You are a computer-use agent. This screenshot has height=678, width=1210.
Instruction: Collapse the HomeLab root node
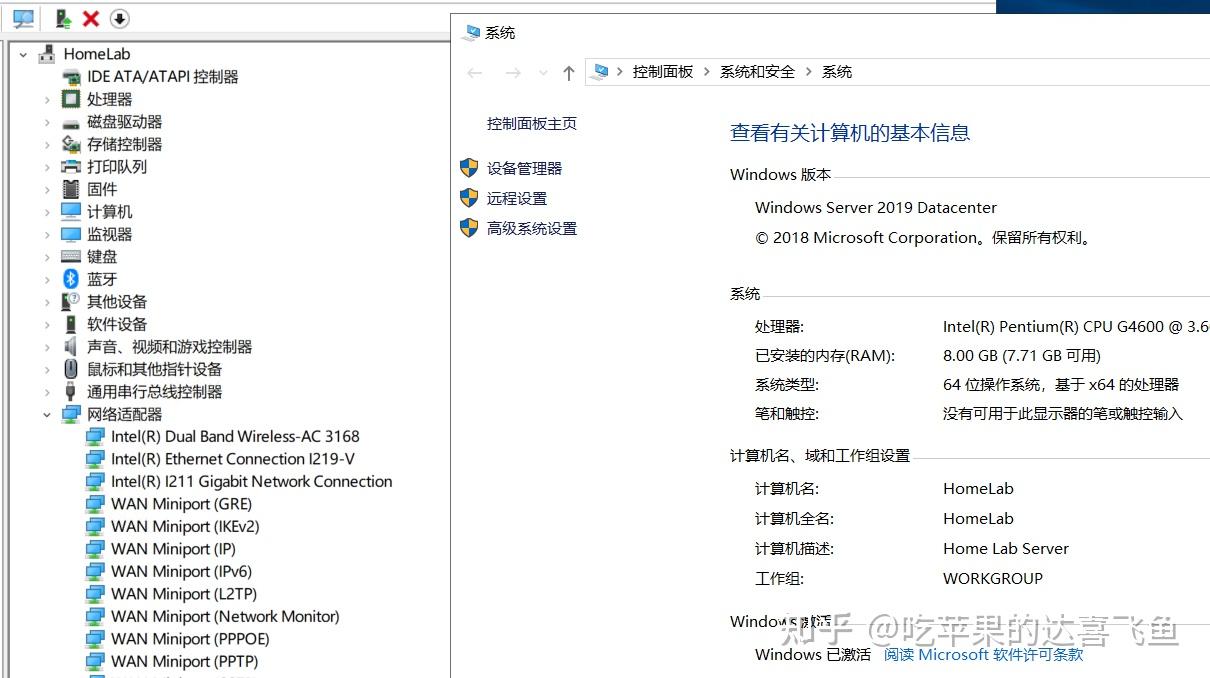[22, 53]
